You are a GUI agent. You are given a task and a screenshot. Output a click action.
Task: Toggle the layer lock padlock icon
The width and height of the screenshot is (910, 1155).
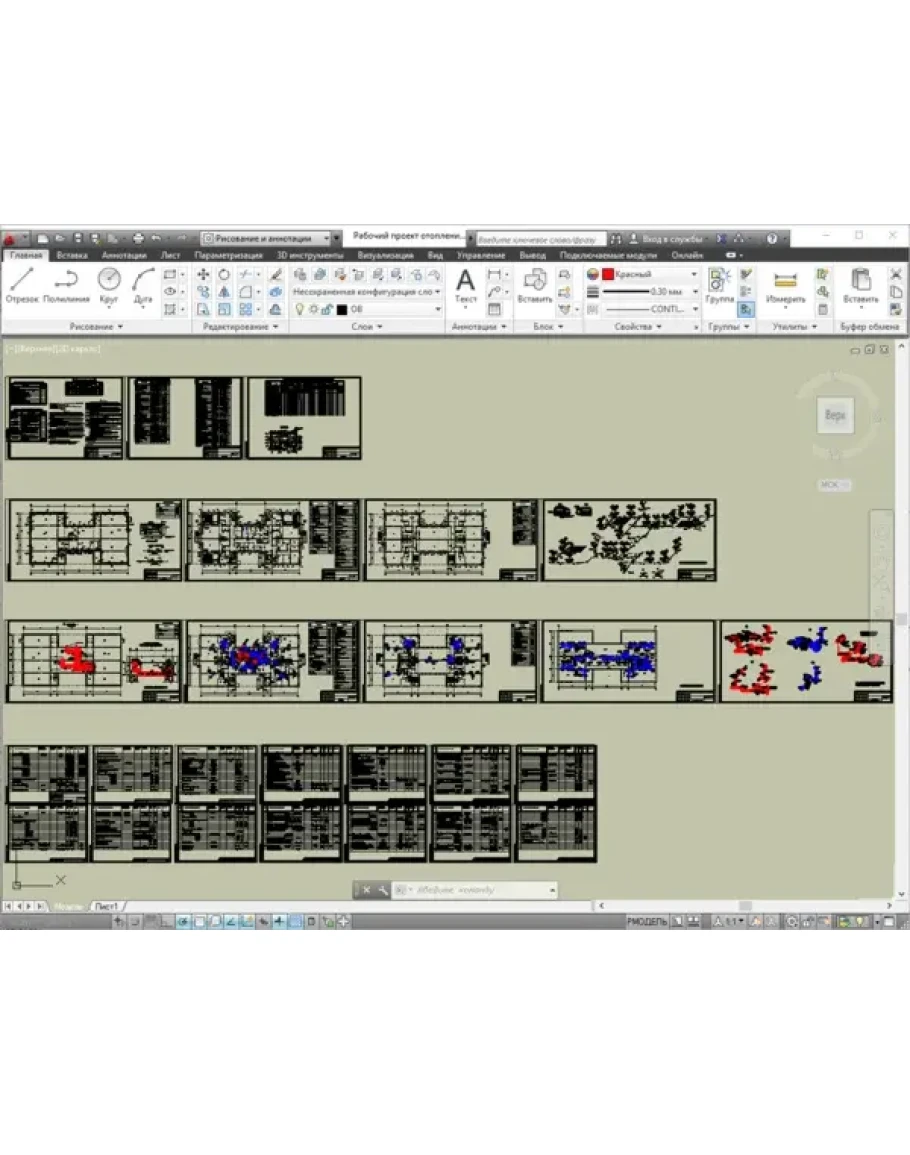tap(328, 310)
